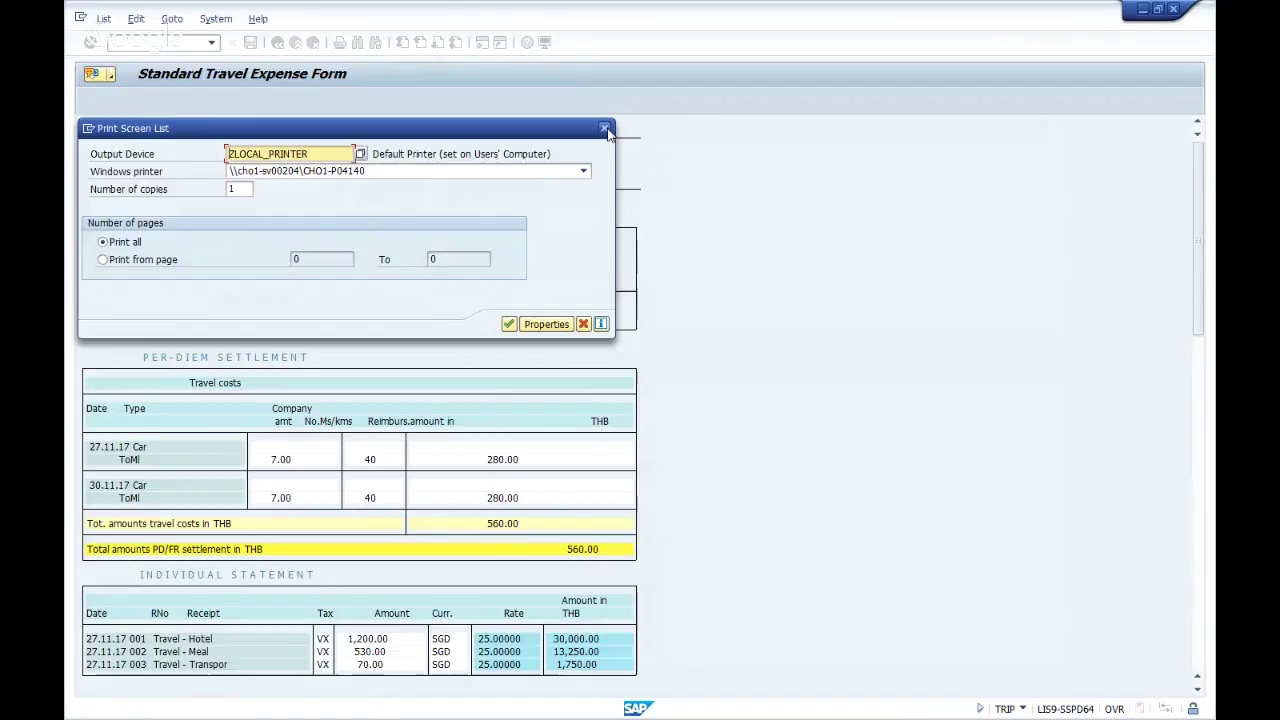
Task: Click the Create New Session icon
Action: tap(482, 42)
